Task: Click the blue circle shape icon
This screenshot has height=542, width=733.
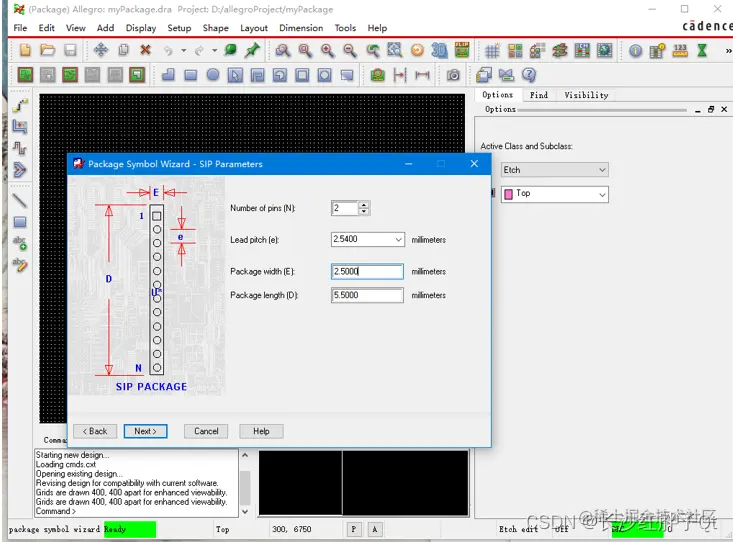Action: 213,75
